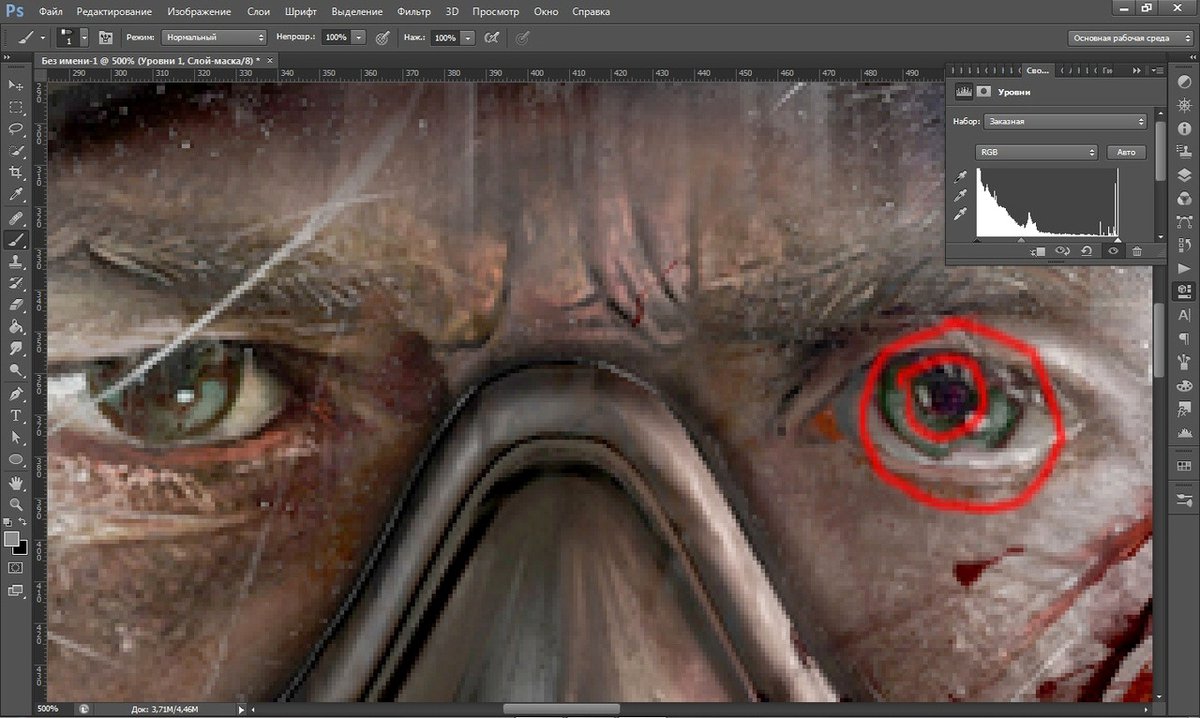The width and height of the screenshot is (1200, 718).
Task: Click the Авто button in Levels
Action: (x=1126, y=153)
